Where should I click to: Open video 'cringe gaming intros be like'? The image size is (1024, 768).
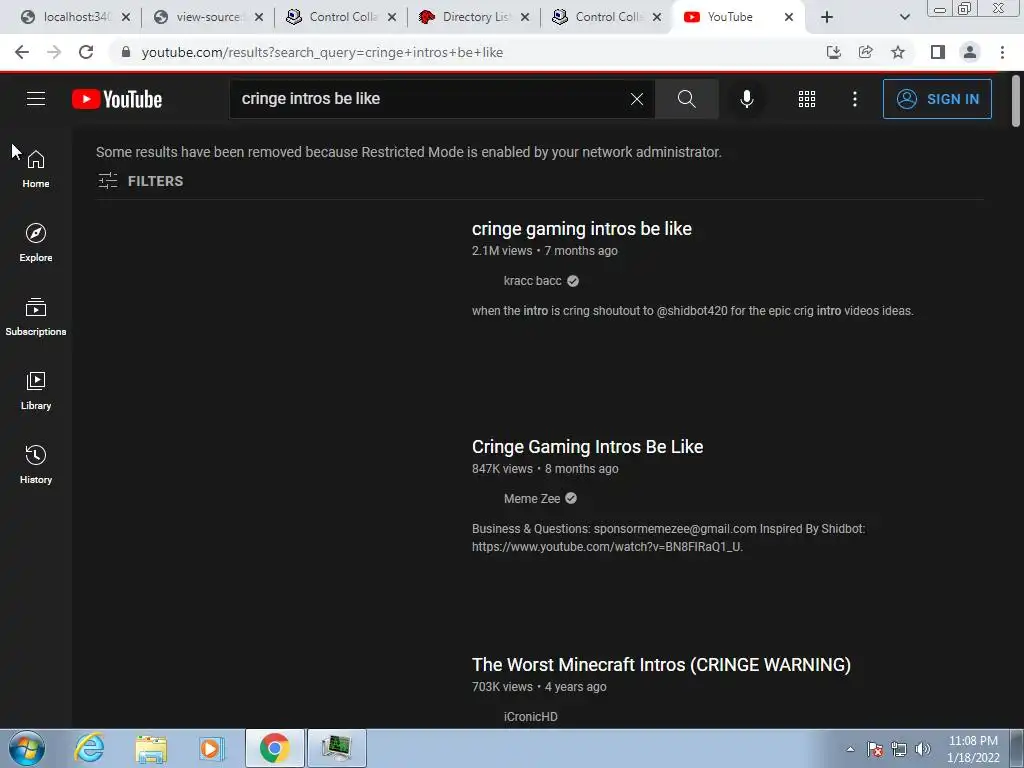tap(582, 229)
